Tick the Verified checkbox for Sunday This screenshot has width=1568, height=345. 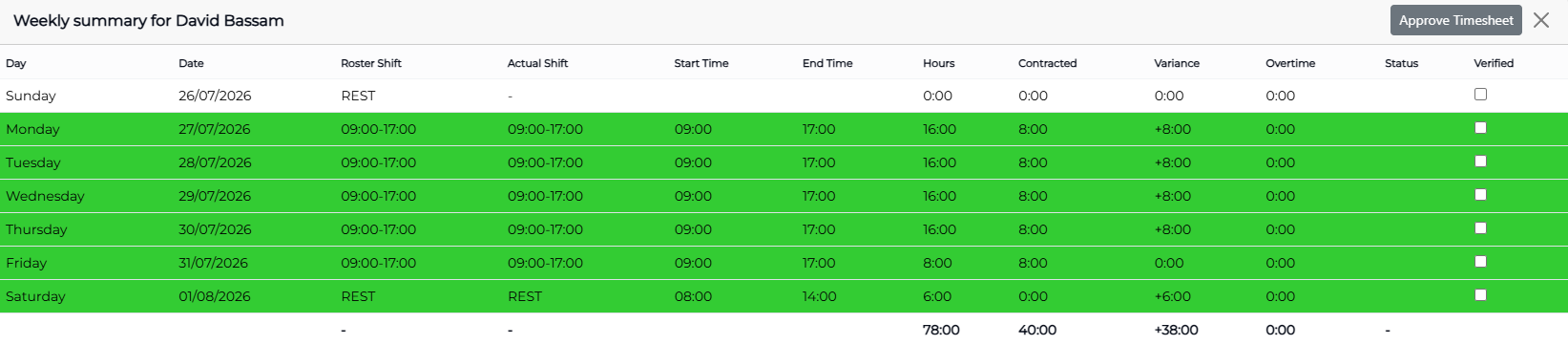(1480, 94)
